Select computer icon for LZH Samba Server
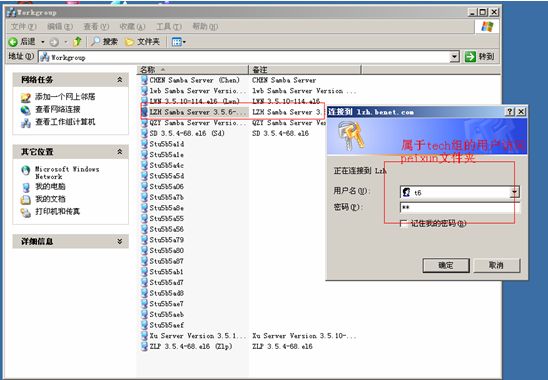Screen dimensions: 548x380 144,112
